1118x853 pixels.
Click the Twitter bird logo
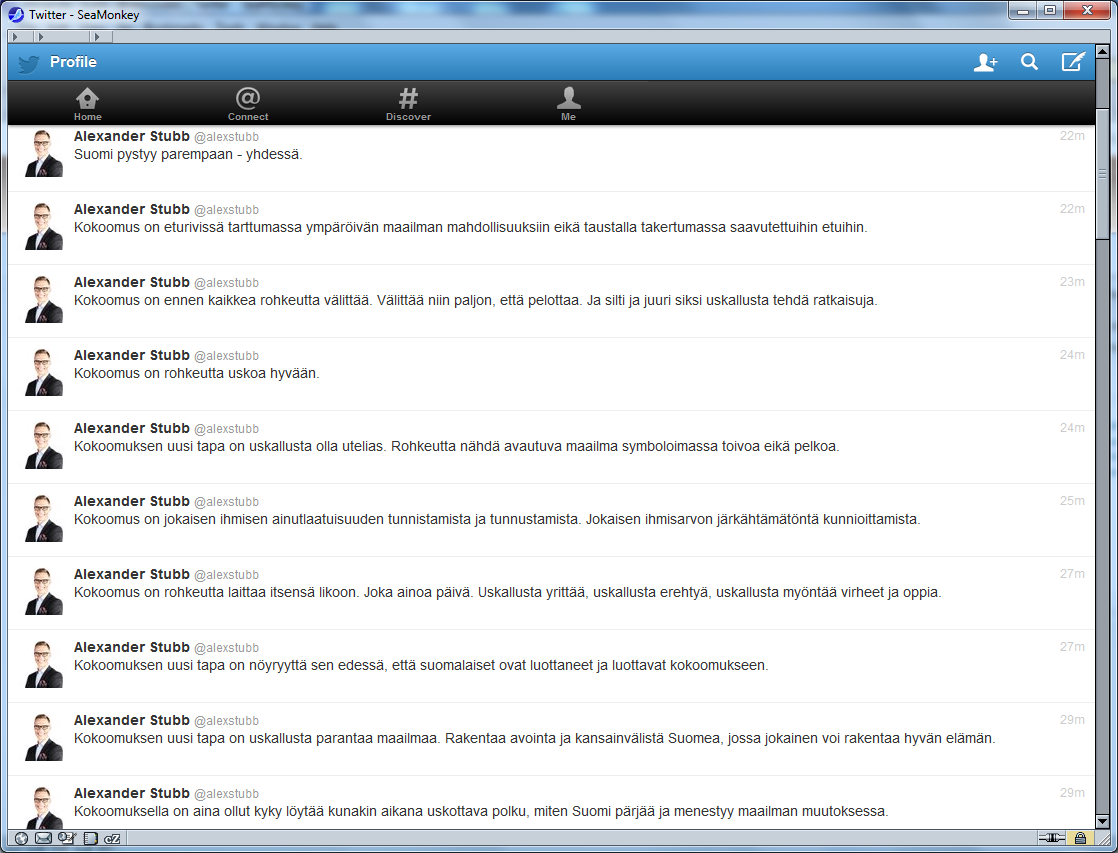pyautogui.click(x=28, y=64)
